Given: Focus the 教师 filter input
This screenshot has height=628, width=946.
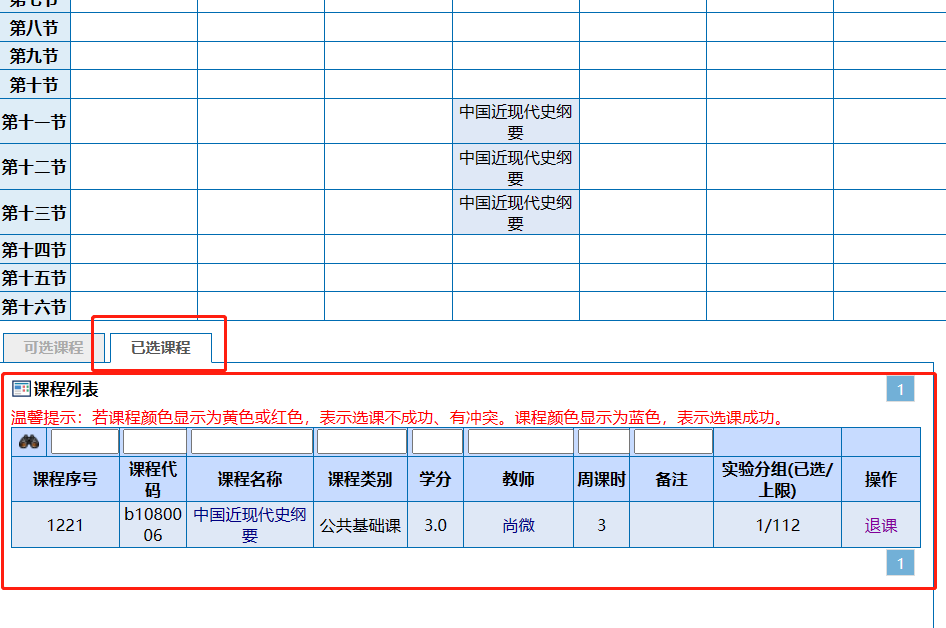Looking at the screenshot, I should [x=521, y=442].
